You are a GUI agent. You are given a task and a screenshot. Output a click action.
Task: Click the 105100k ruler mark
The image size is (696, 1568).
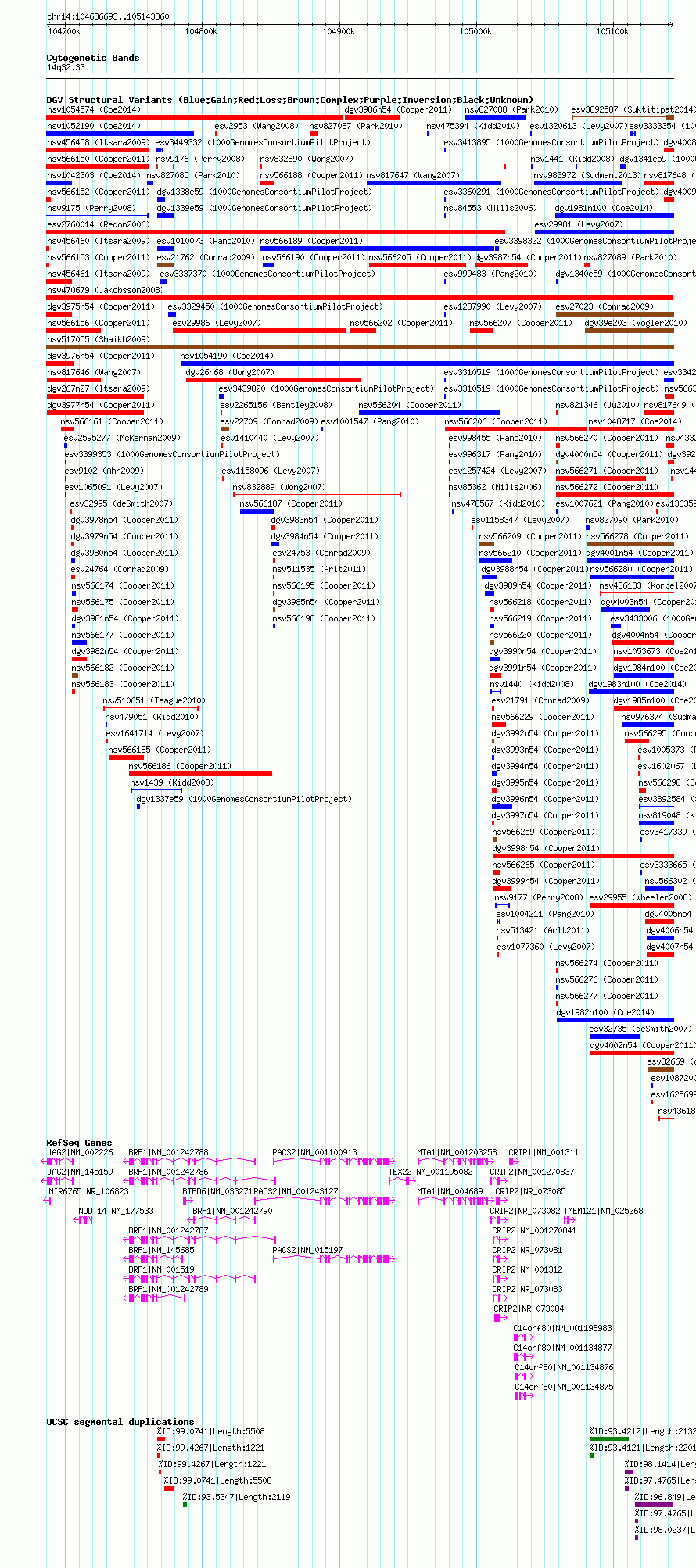612,31
